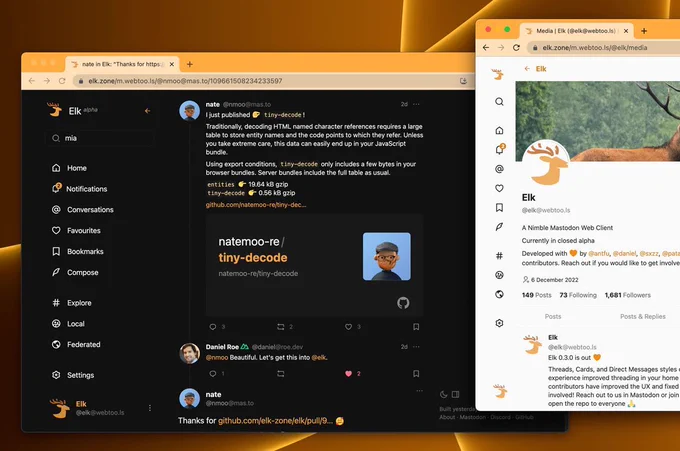Click the Compose quill icon in the light window
The image size is (680, 451).
[499, 226]
